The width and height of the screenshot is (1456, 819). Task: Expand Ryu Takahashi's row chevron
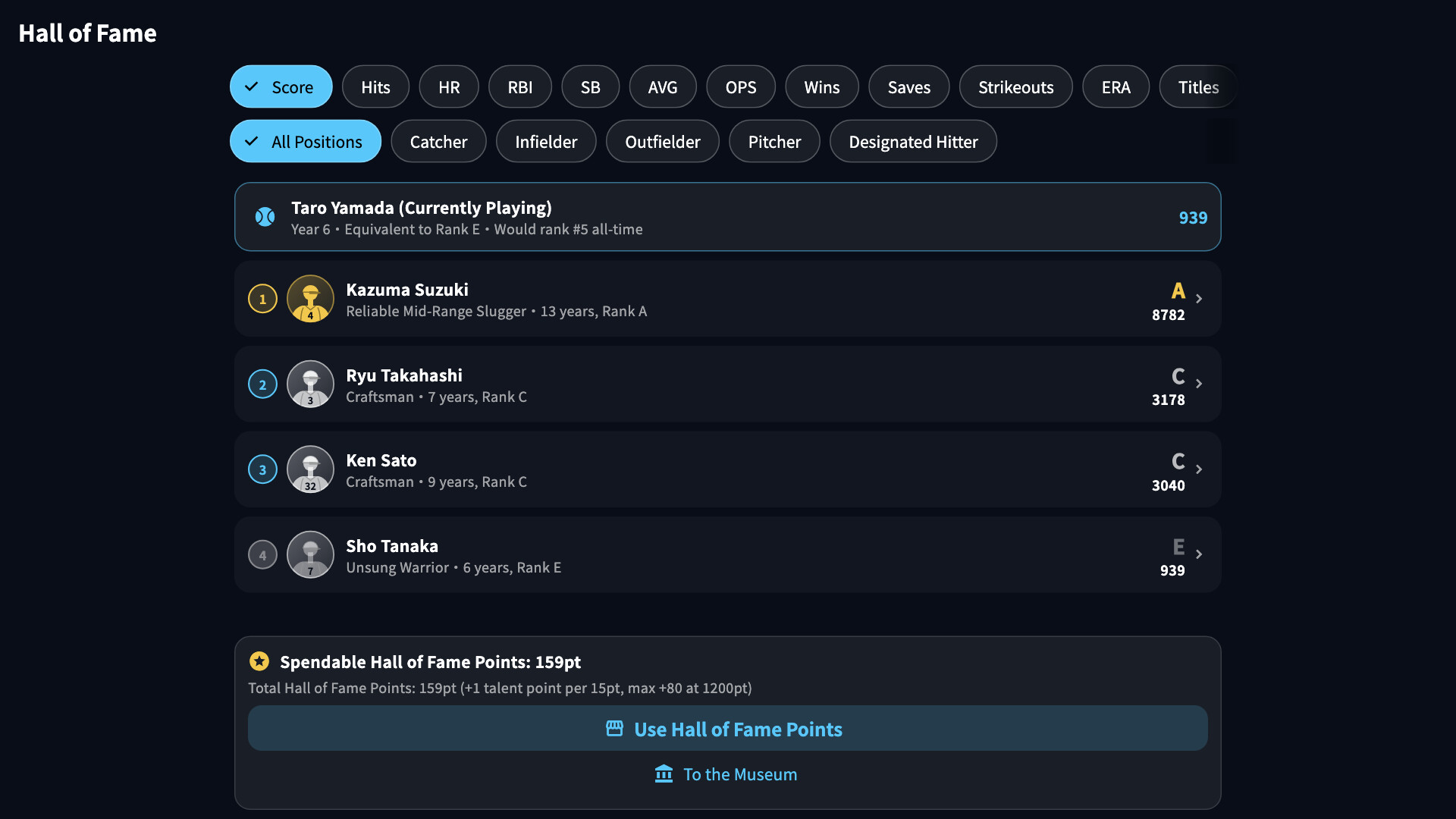click(x=1199, y=384)
